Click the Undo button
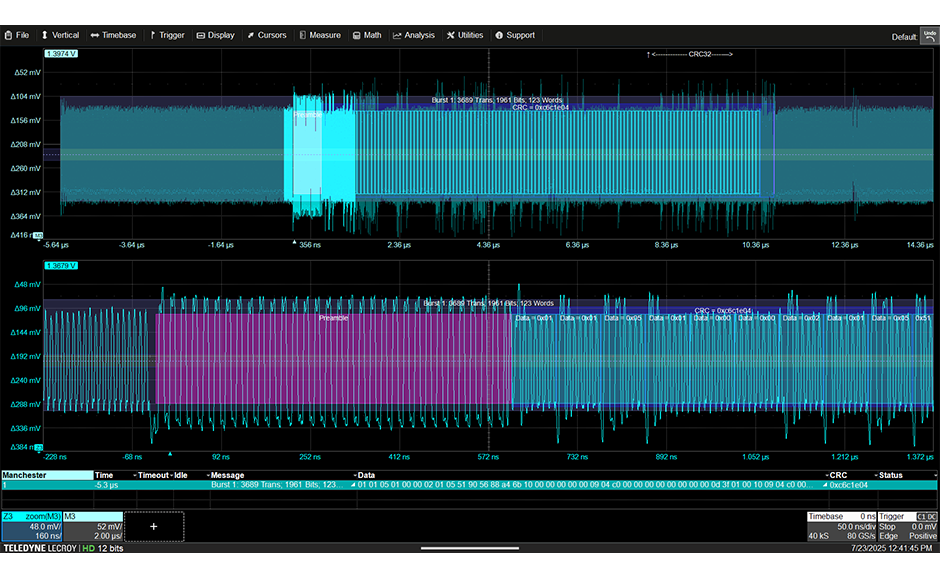 pos(929,35)
